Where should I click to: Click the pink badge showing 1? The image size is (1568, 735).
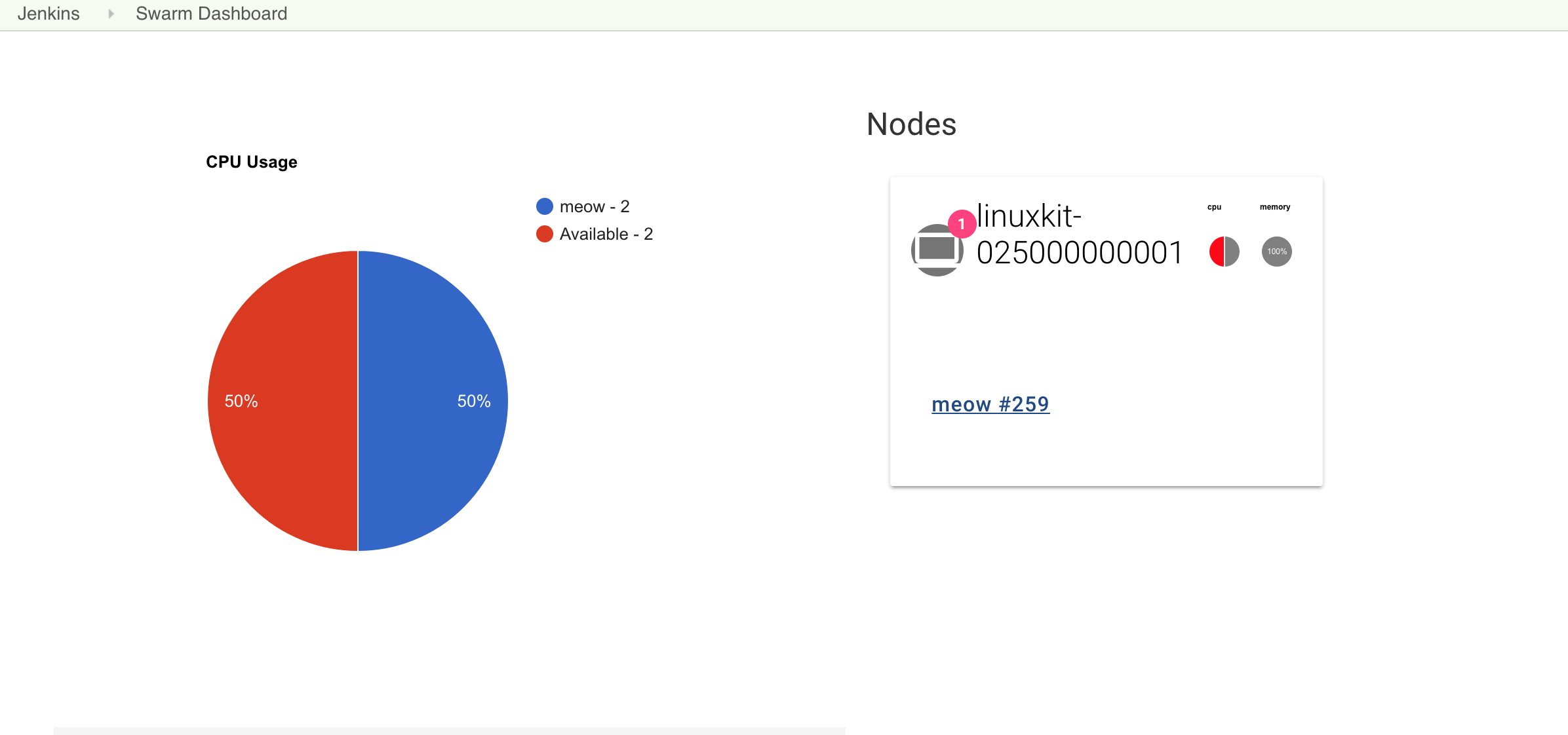pyautogui.click(x=962, y=224)
